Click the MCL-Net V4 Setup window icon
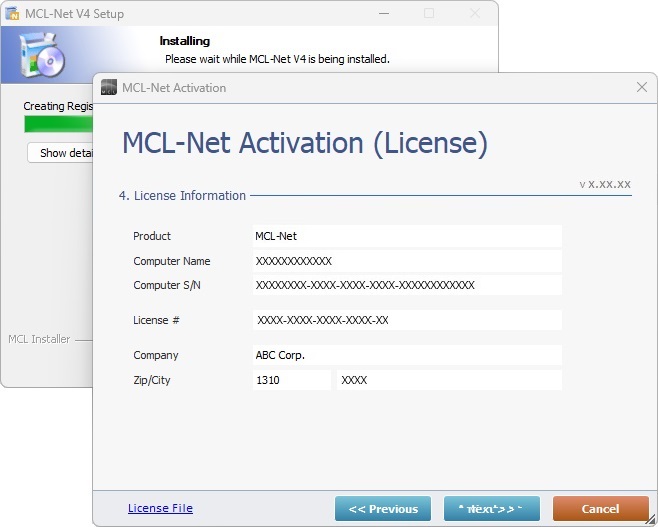Viewport: 658px width, 527px height. click(13, 13)
